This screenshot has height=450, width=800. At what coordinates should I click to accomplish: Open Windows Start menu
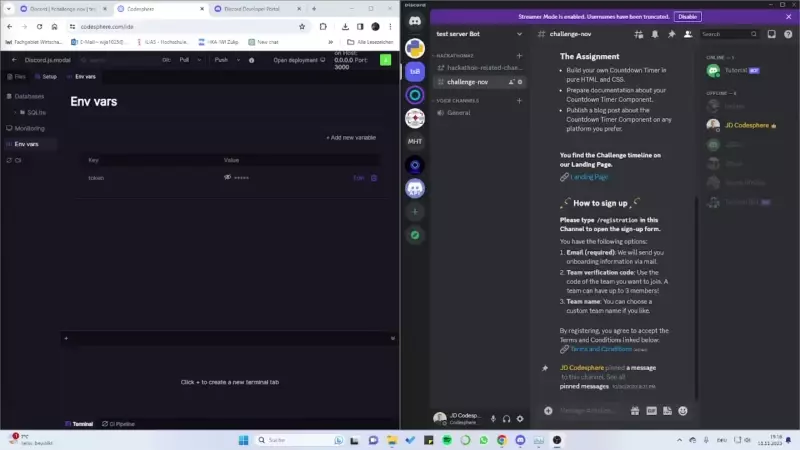[x=243, y=440]
